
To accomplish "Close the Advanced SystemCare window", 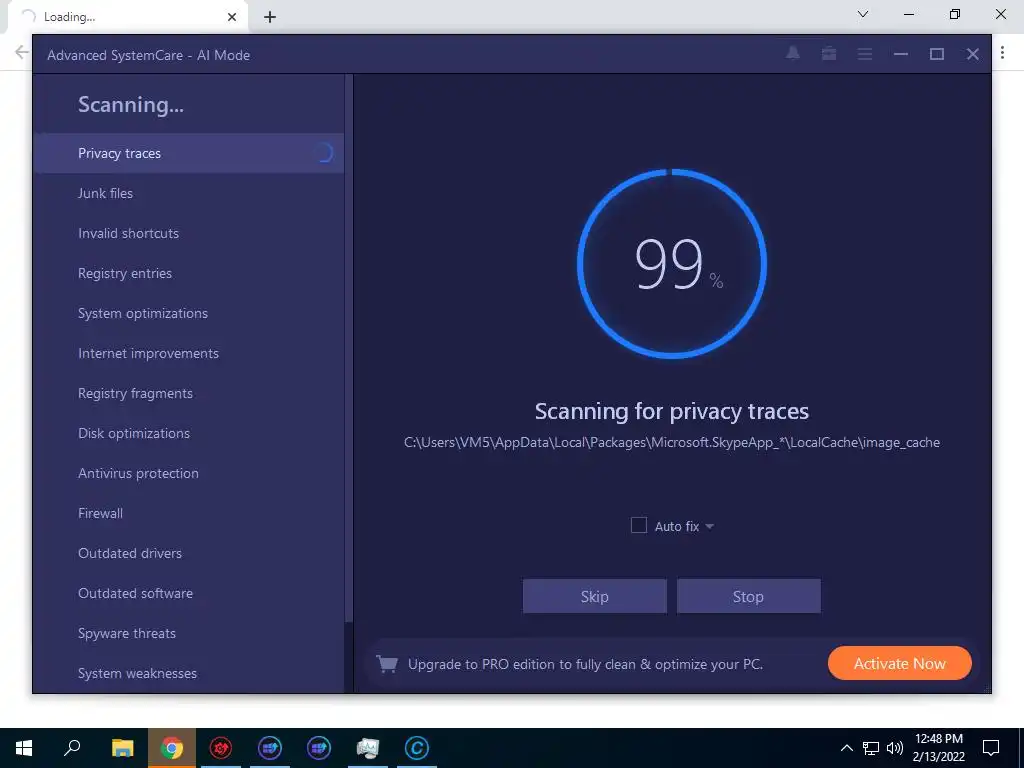I will tap(972, 54).
